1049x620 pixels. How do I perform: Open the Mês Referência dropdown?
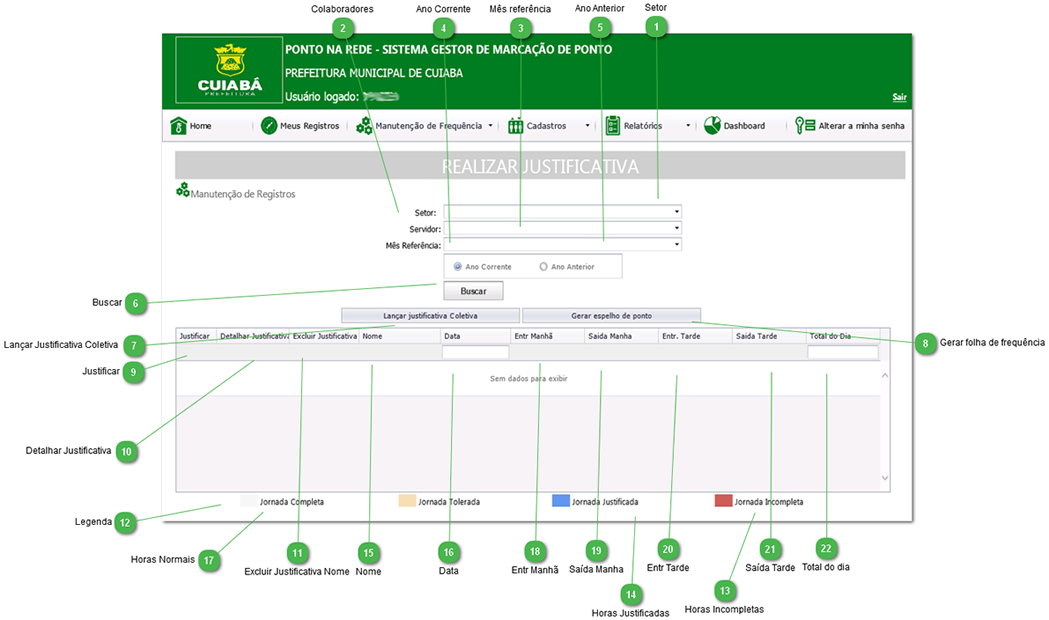(677, 245)
